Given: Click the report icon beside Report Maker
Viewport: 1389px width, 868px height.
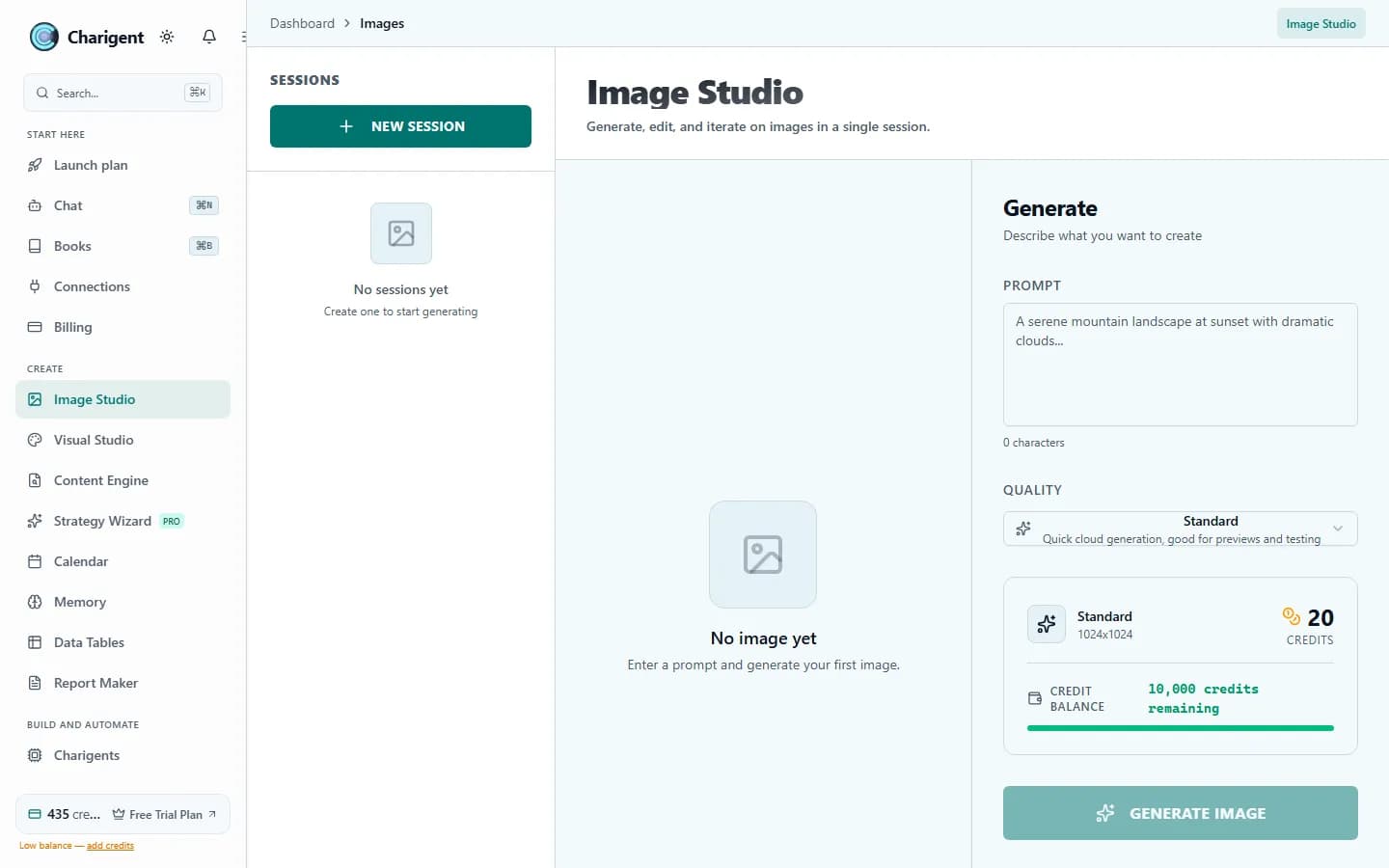Looking at the screenshot, I should (x=35, y=683).
